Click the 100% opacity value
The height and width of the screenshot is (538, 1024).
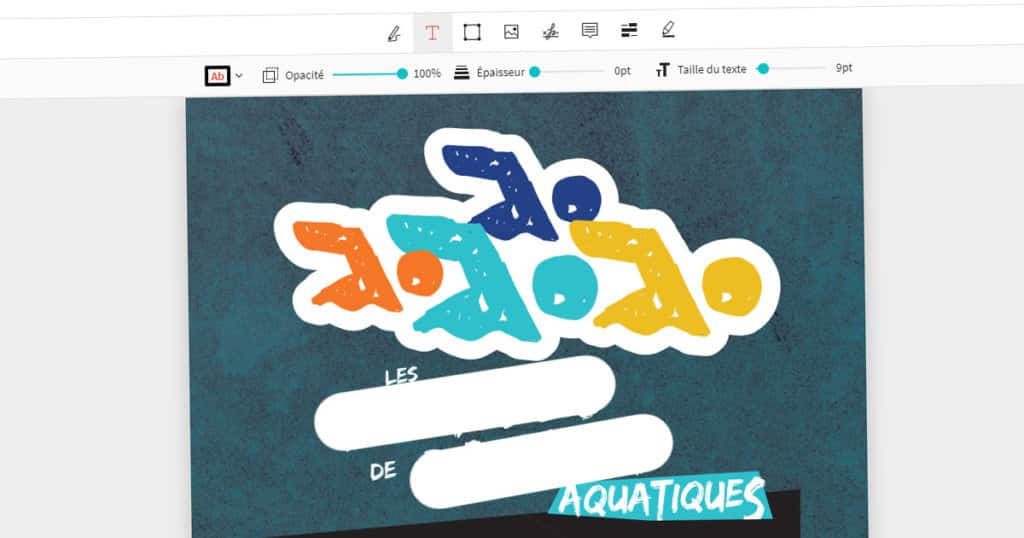[x=427, y=74]
